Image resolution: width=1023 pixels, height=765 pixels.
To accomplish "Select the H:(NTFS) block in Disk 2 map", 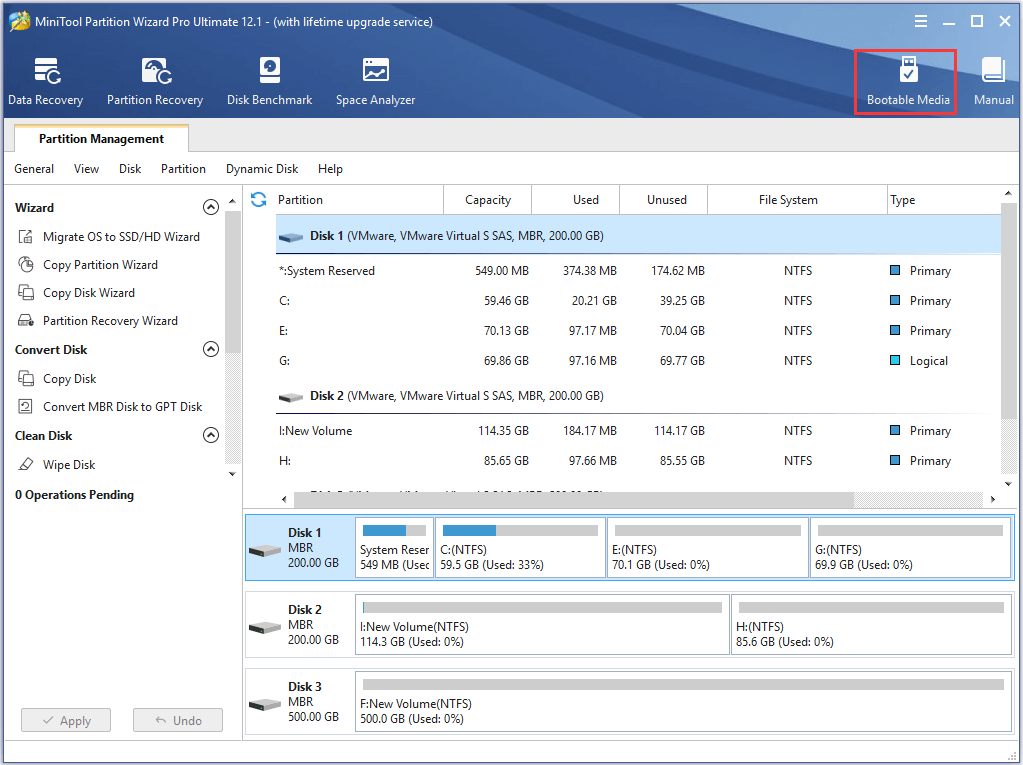I will (x=871, y=625).
